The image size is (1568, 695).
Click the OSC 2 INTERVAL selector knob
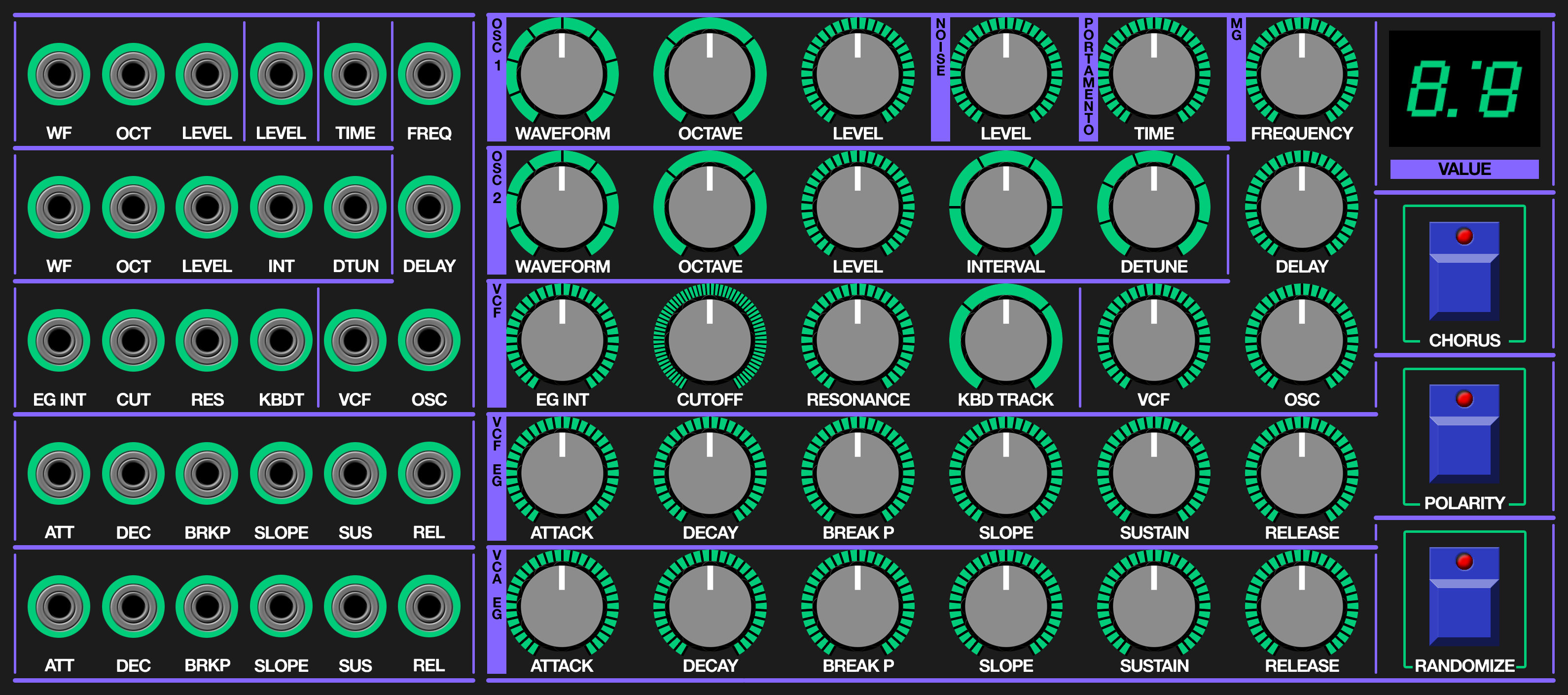tap(1005, 208)
